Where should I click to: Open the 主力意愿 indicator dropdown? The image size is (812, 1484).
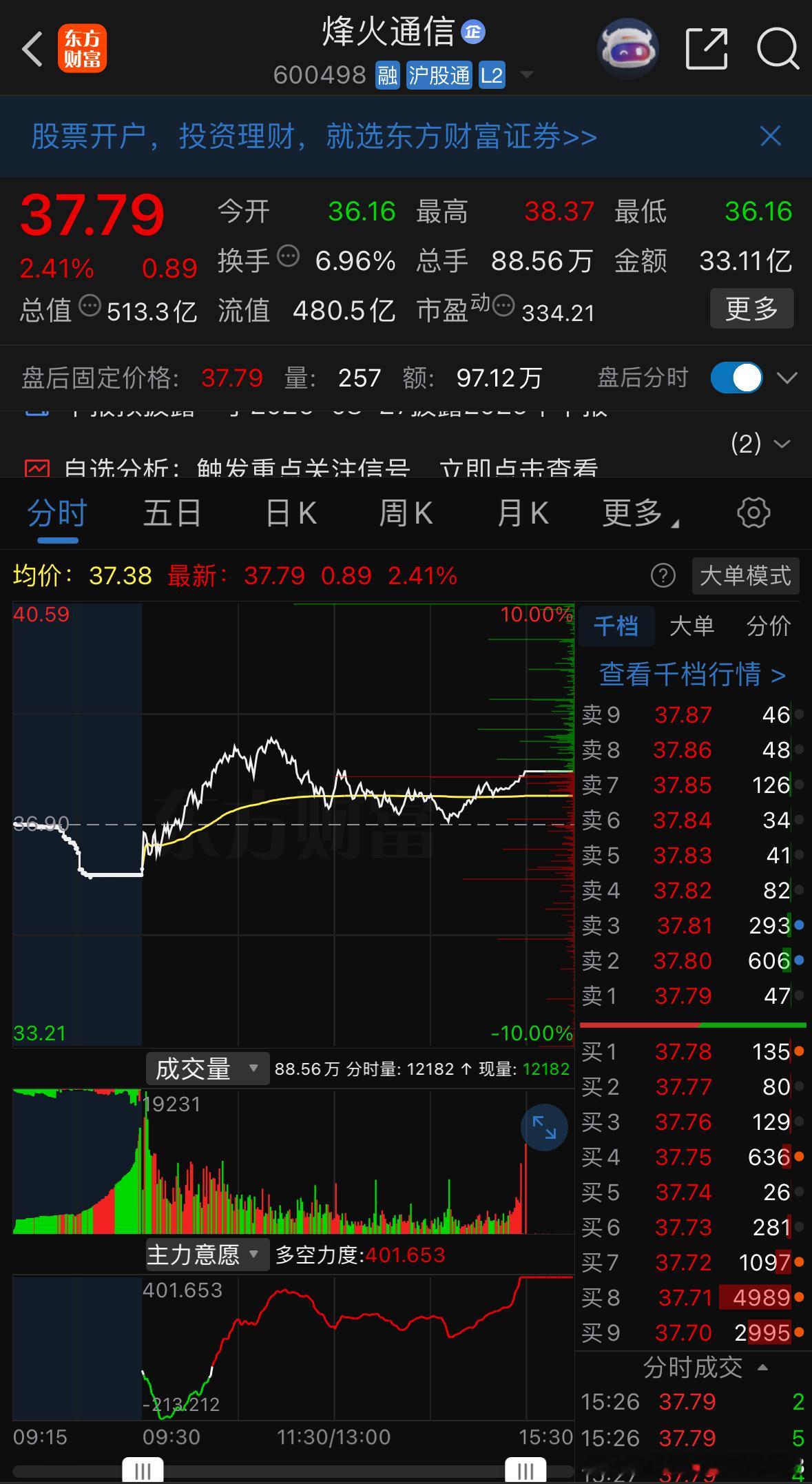tap(207, 1255)
